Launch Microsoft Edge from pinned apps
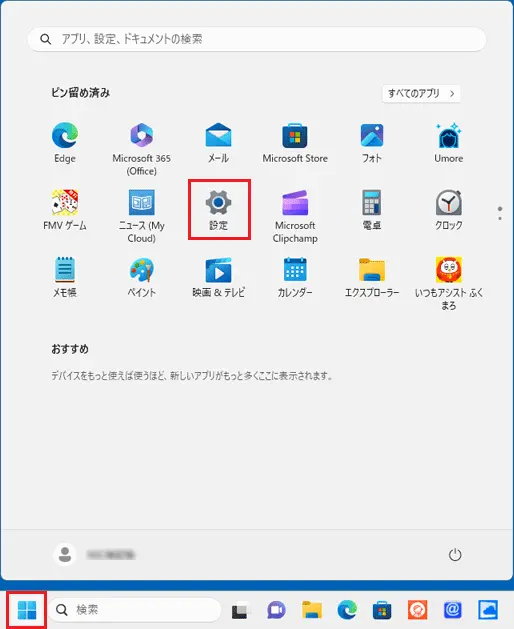The image size is (514, 629). click(65, 143)
